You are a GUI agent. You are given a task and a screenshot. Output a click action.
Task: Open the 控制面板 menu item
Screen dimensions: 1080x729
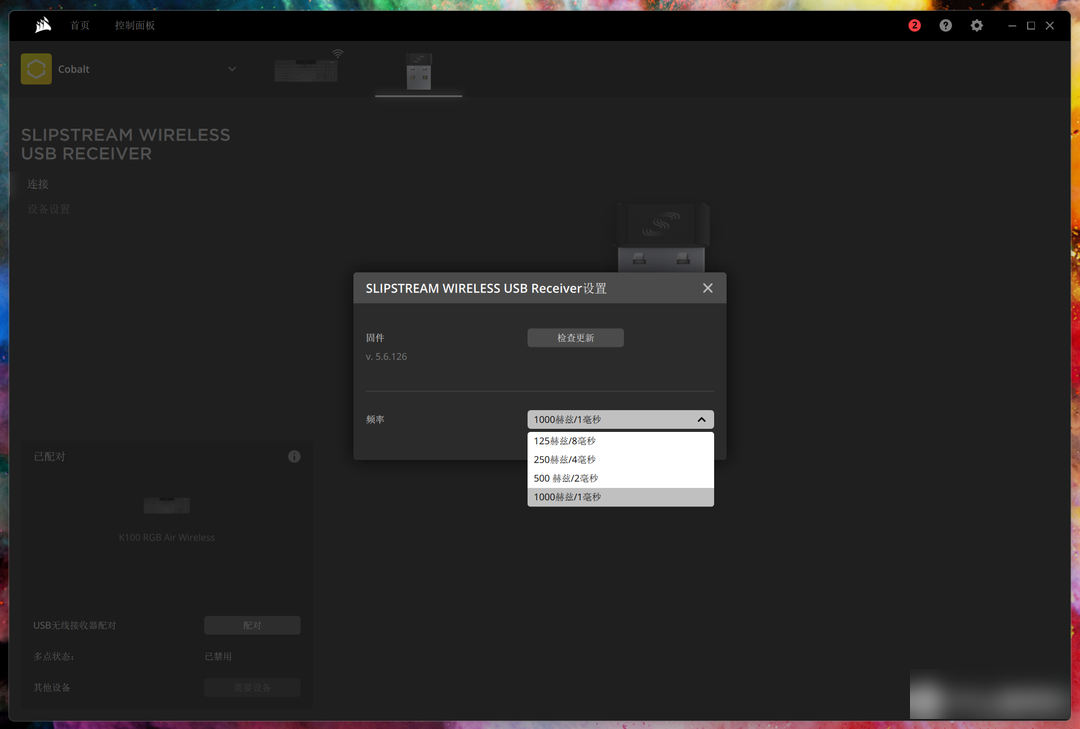point(135,25)
